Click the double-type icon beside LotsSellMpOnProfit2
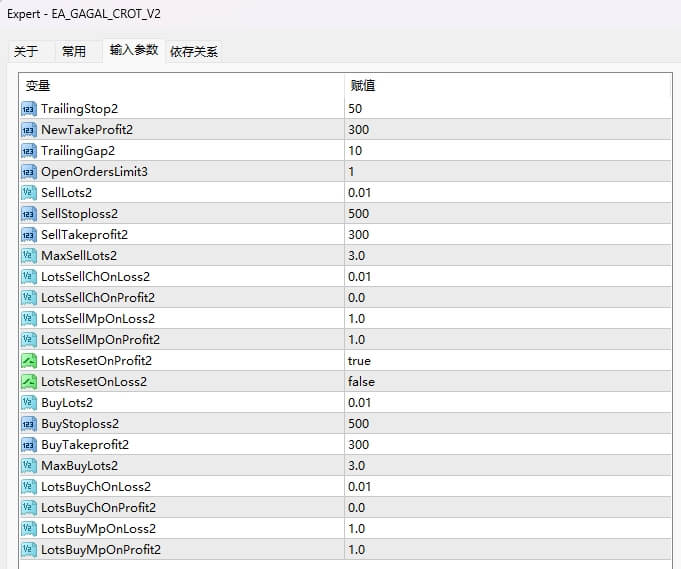Screen dimensions: 681x569 (29, 340)
